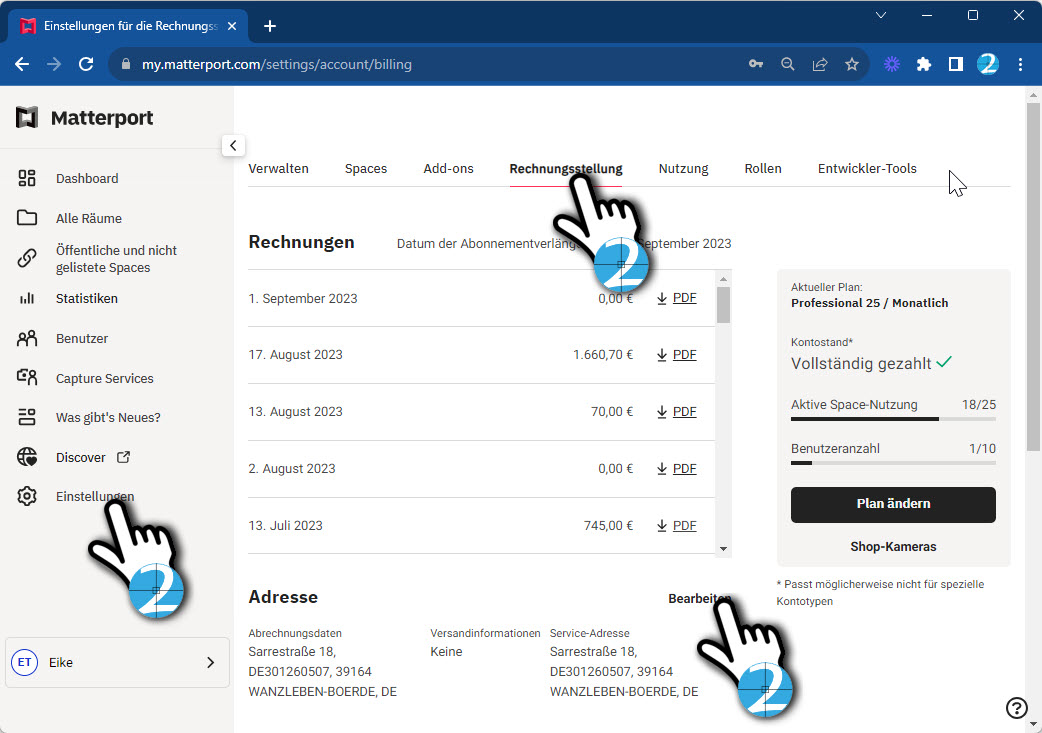Toggle the browser side panel icon
This screenshot has height=733, width=1042.
(956, 64)
